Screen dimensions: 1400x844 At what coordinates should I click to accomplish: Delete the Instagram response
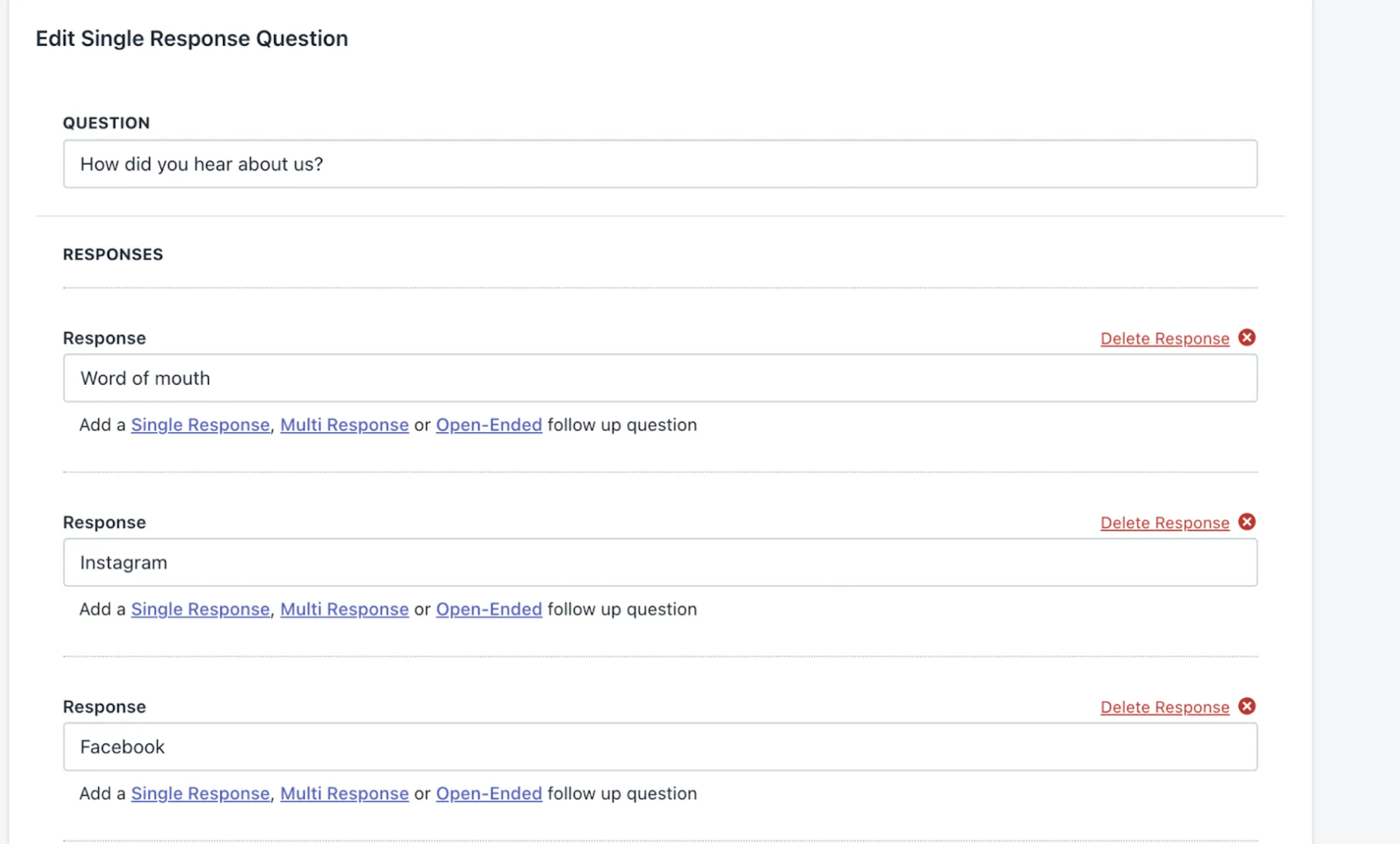pos(1164,522)
